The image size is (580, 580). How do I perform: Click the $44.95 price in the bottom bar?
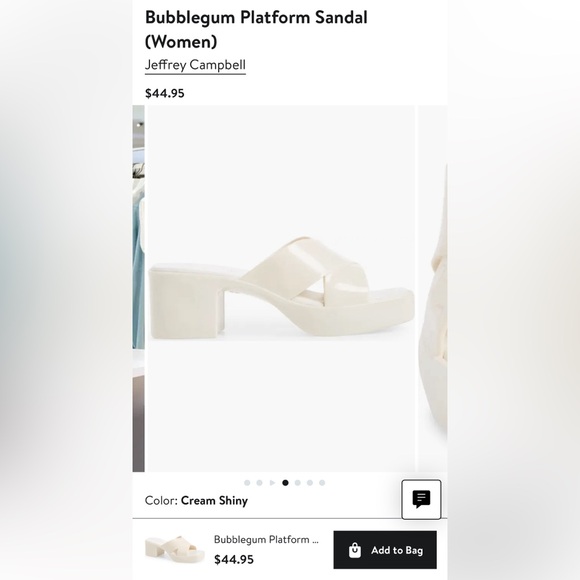[x=234, y=559]
